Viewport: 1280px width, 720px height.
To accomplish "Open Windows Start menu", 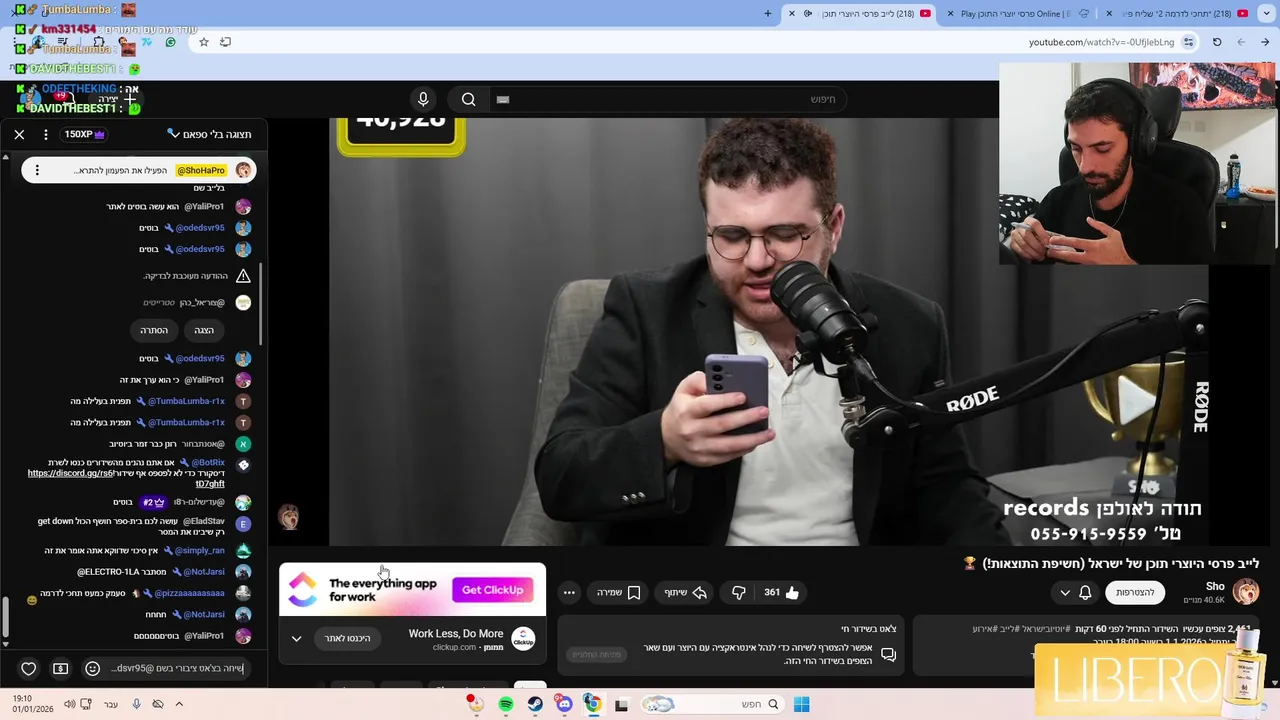I will [801, 704].
